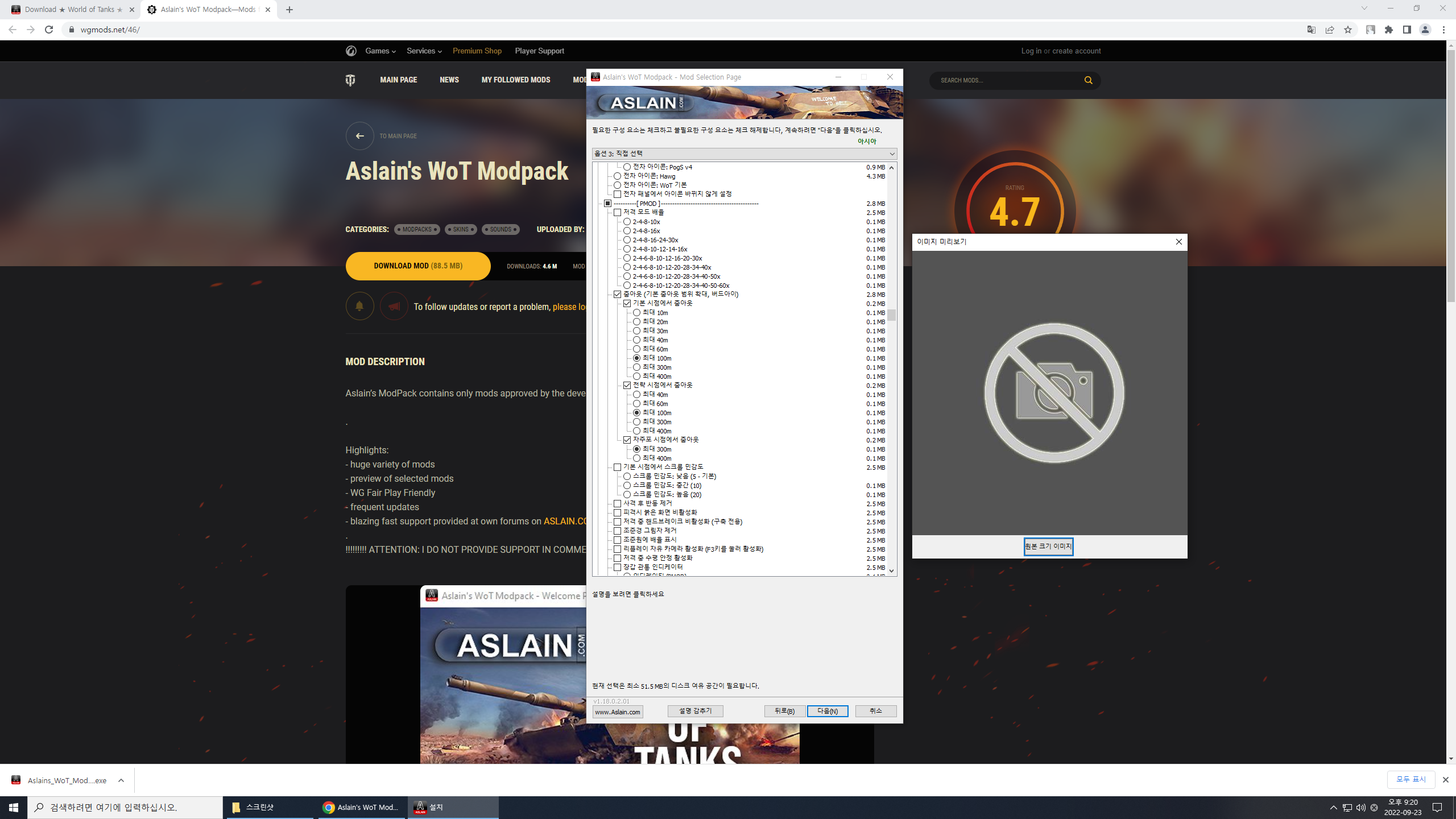
Task: Click the World of Tanks shield logo
Action: click(350, 80)
